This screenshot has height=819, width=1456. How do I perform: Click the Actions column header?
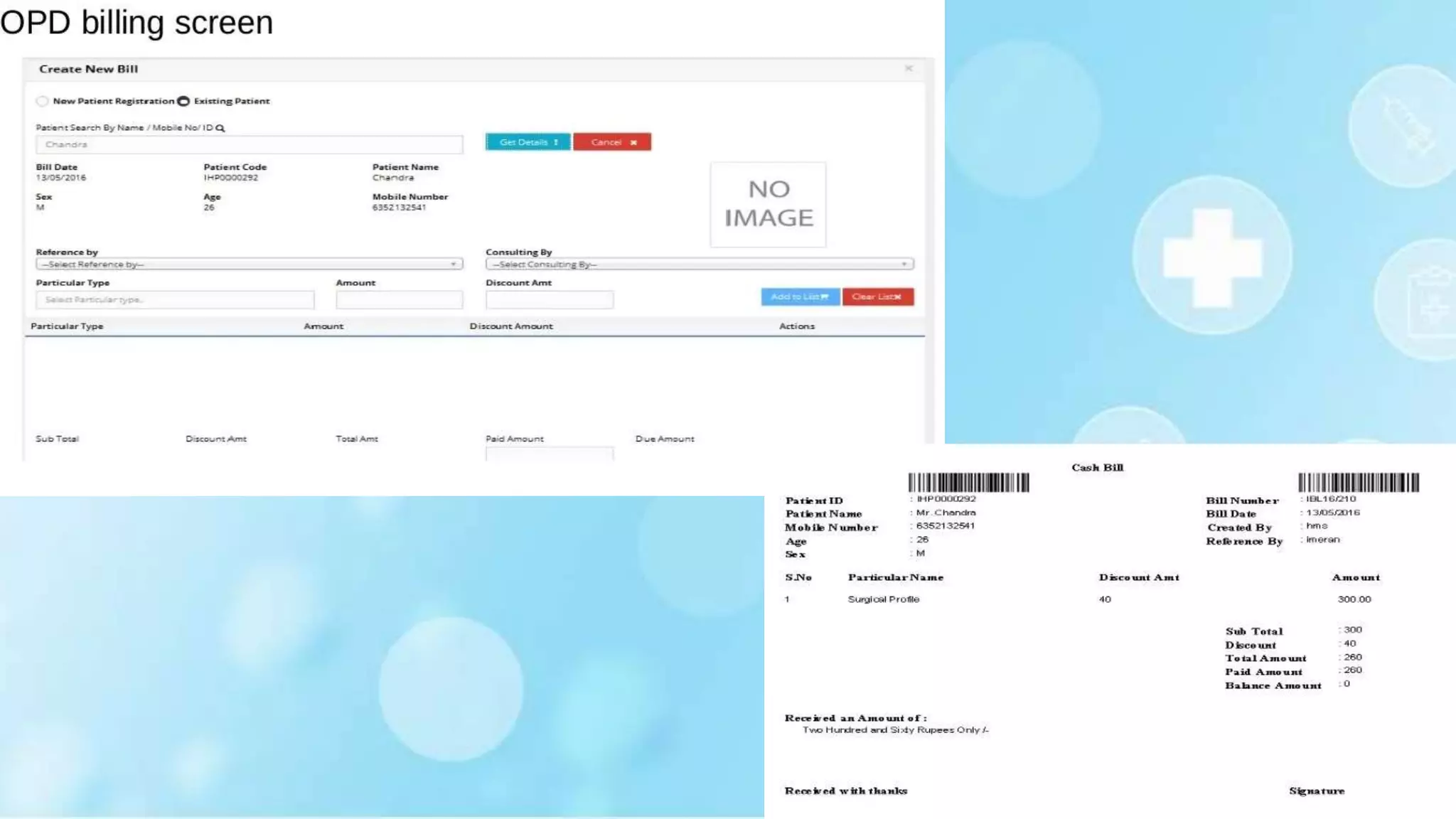[x=797, y=326]
